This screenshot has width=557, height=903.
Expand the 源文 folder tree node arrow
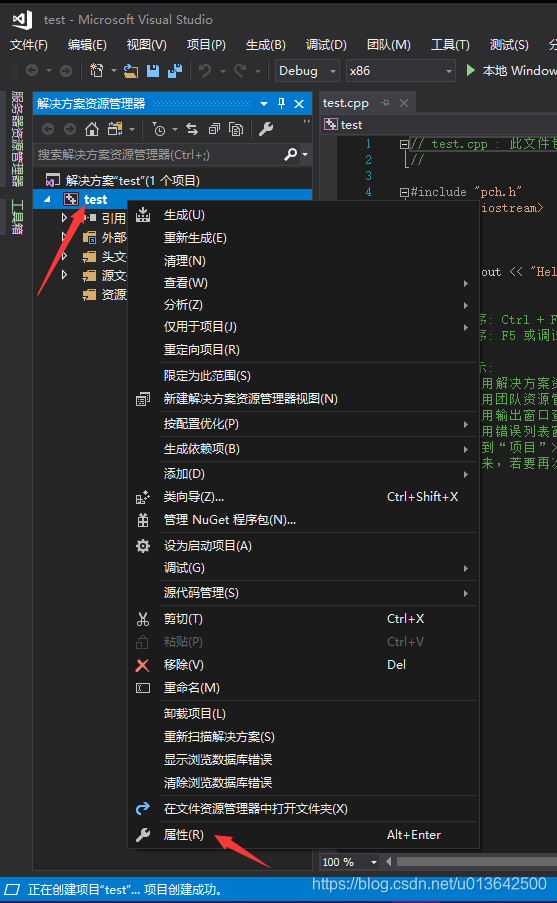[x=65, y=275]
